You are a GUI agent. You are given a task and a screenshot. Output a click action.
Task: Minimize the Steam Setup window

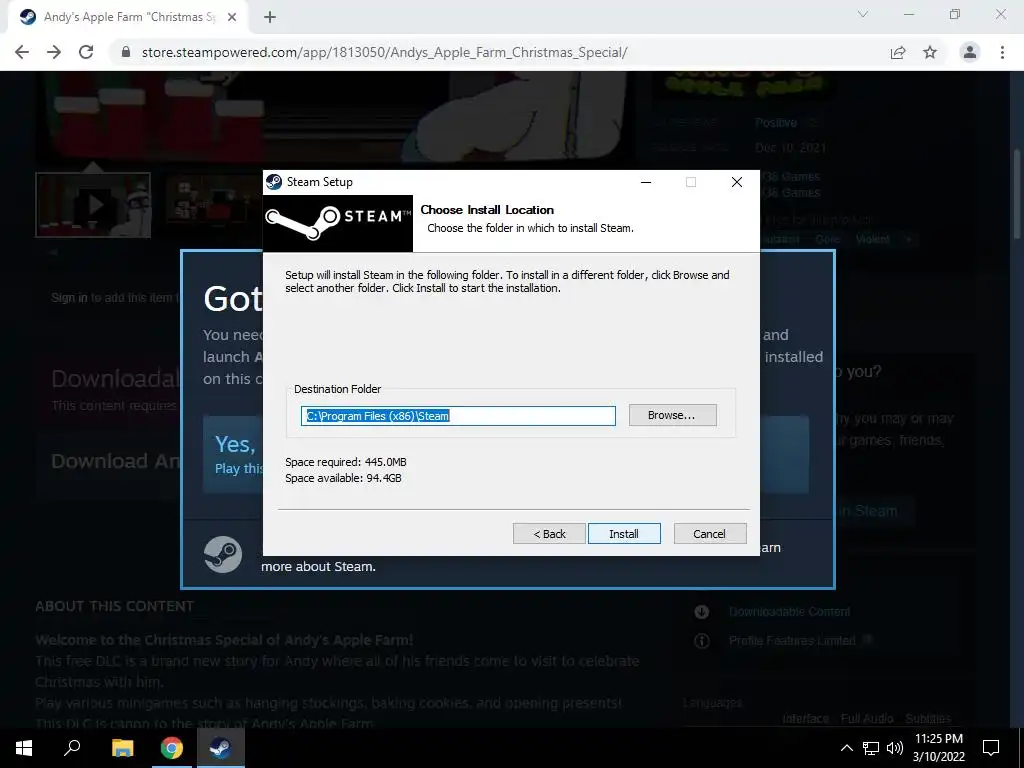tap(646, 182)
